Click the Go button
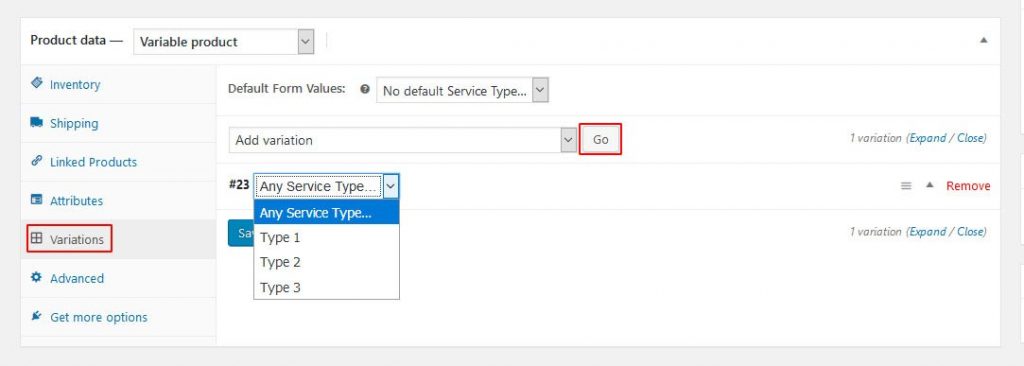 coord(600,139)
